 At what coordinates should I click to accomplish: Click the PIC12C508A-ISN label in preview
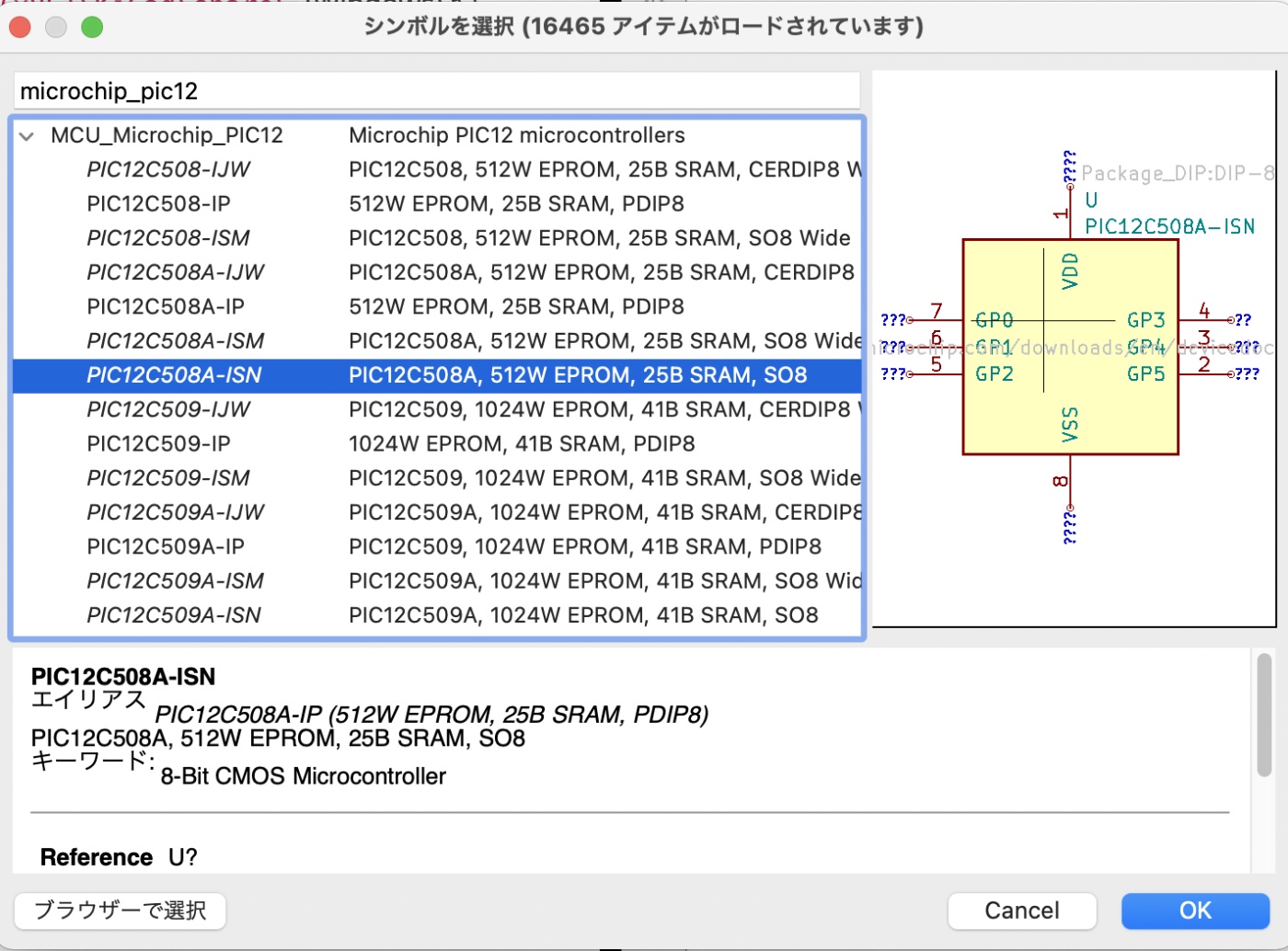[x=1169, y=226]
